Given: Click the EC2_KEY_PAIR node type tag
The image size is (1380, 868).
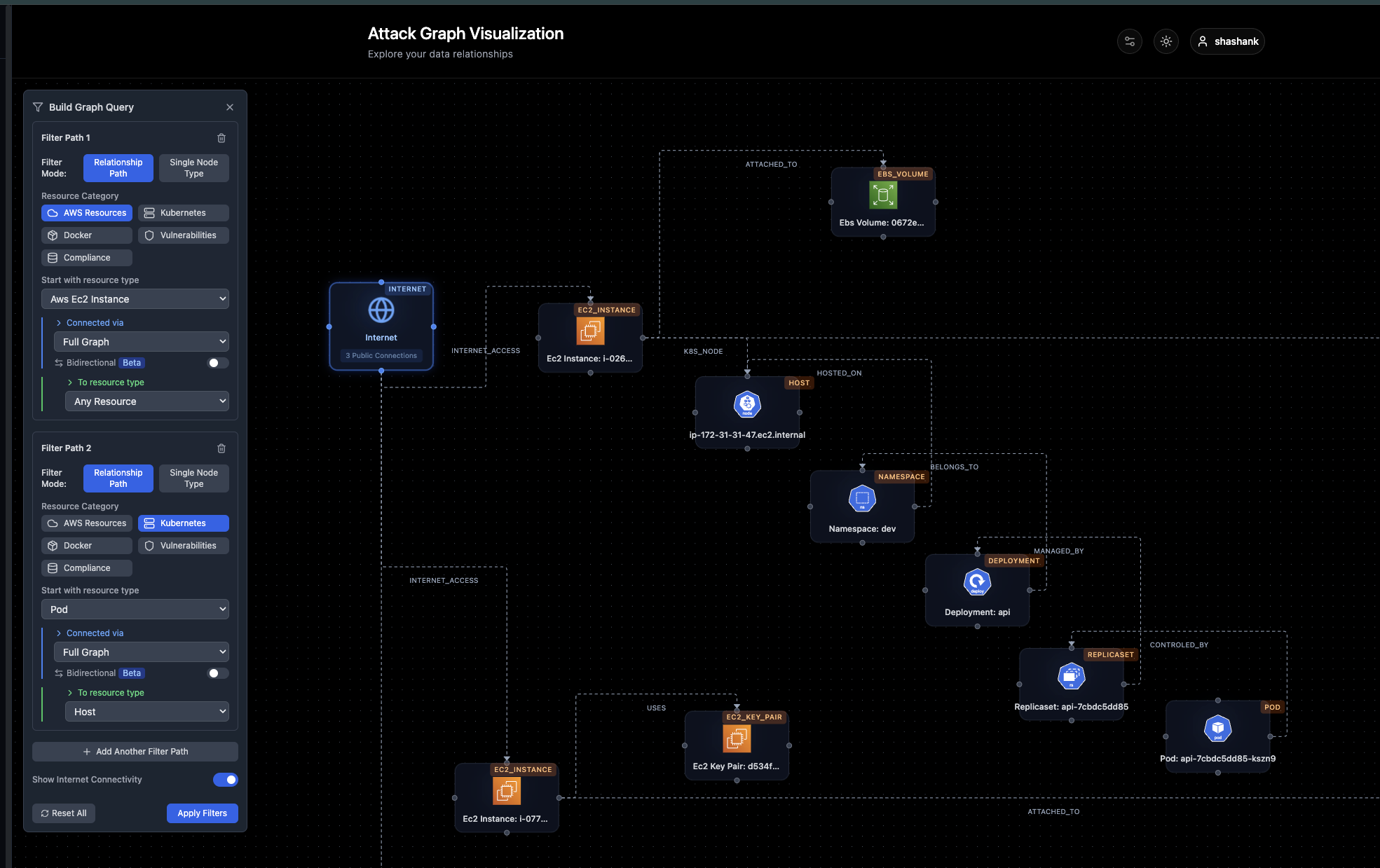Looking at the screenshot, I should 754,717.
